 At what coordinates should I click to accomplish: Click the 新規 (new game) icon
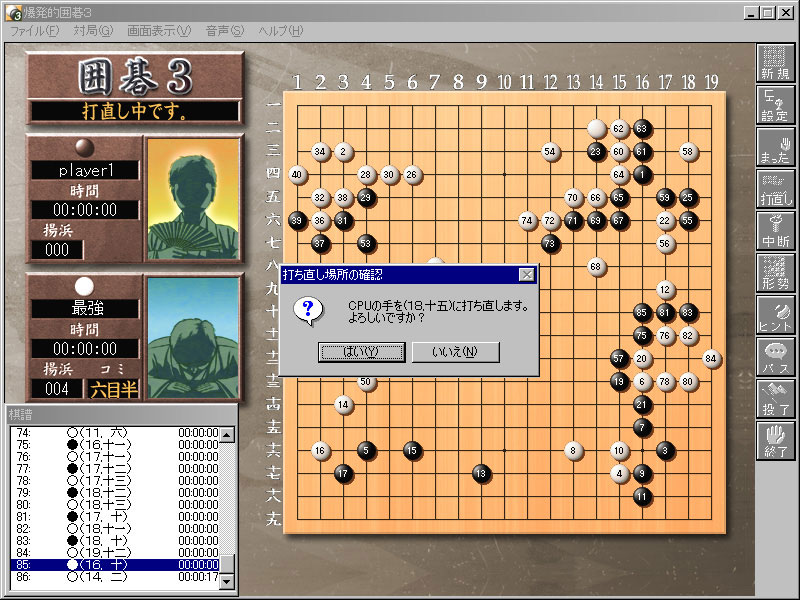(775, 65)
